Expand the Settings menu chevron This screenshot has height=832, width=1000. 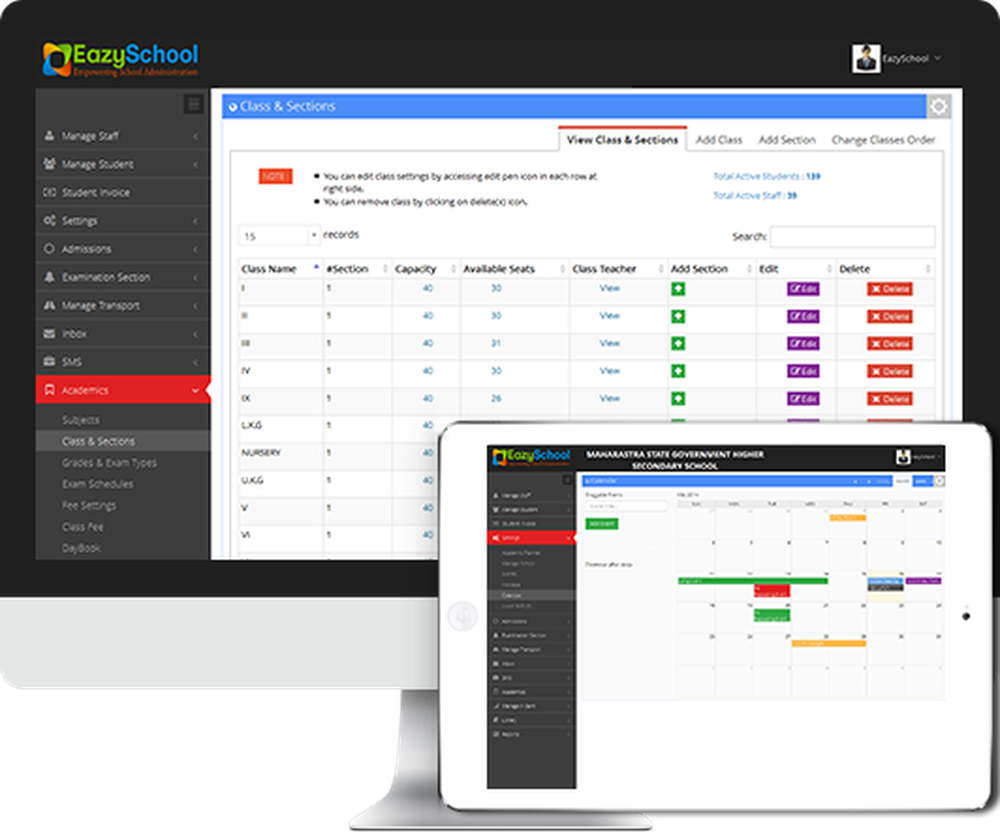[195, 221]
